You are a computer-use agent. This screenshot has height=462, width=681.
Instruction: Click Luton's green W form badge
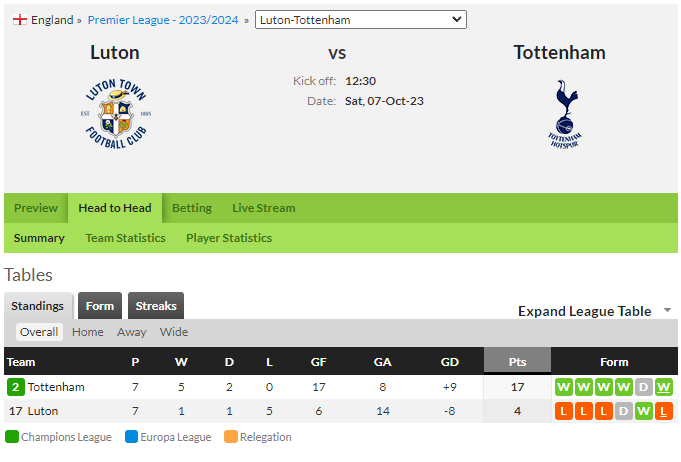pos(644,411)
